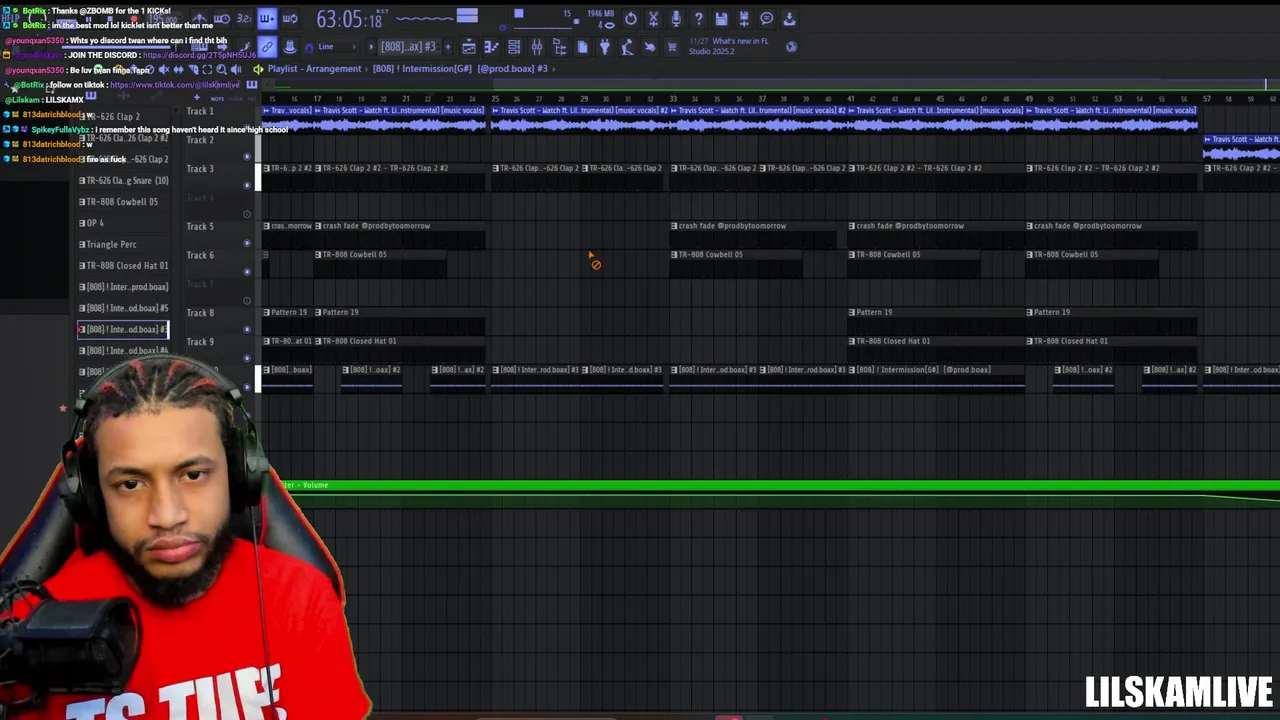The width and height of the screenshot is (1280, 720).
Task: Mute Track 2 with its dot toggle
Action: 247,157
